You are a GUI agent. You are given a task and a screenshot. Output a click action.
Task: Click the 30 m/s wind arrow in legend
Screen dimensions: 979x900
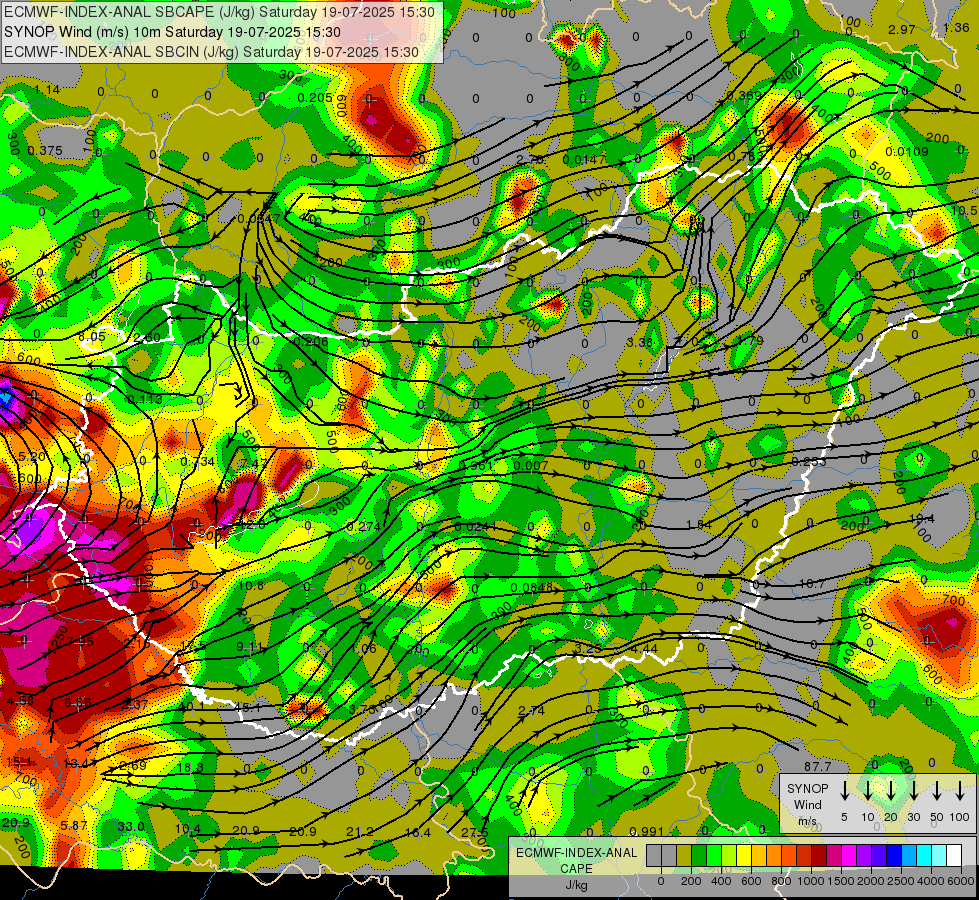914,791
